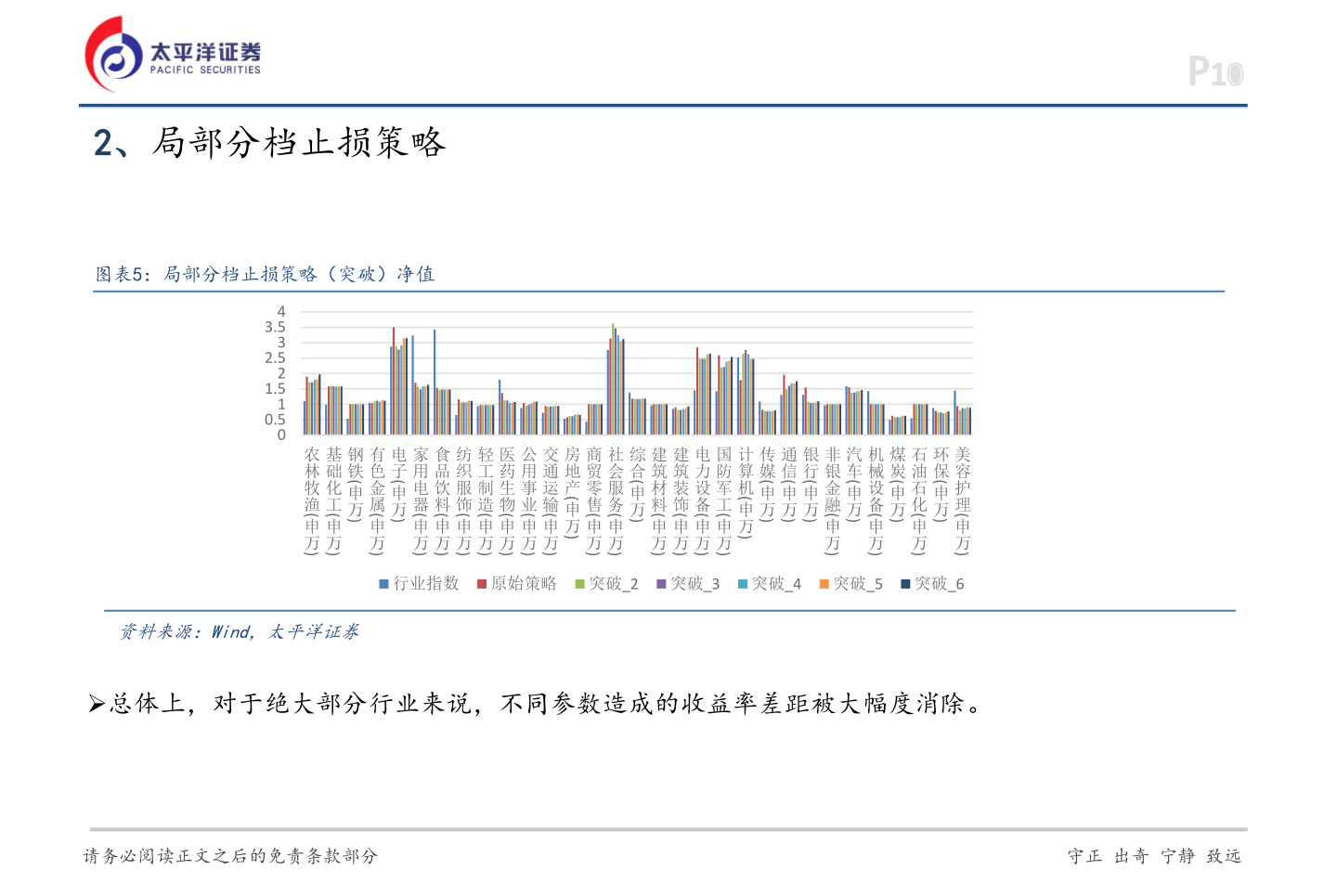Click the 环保(申万) axis label
The width and height of the screenshot is (1337, 896).
[941, 483]
